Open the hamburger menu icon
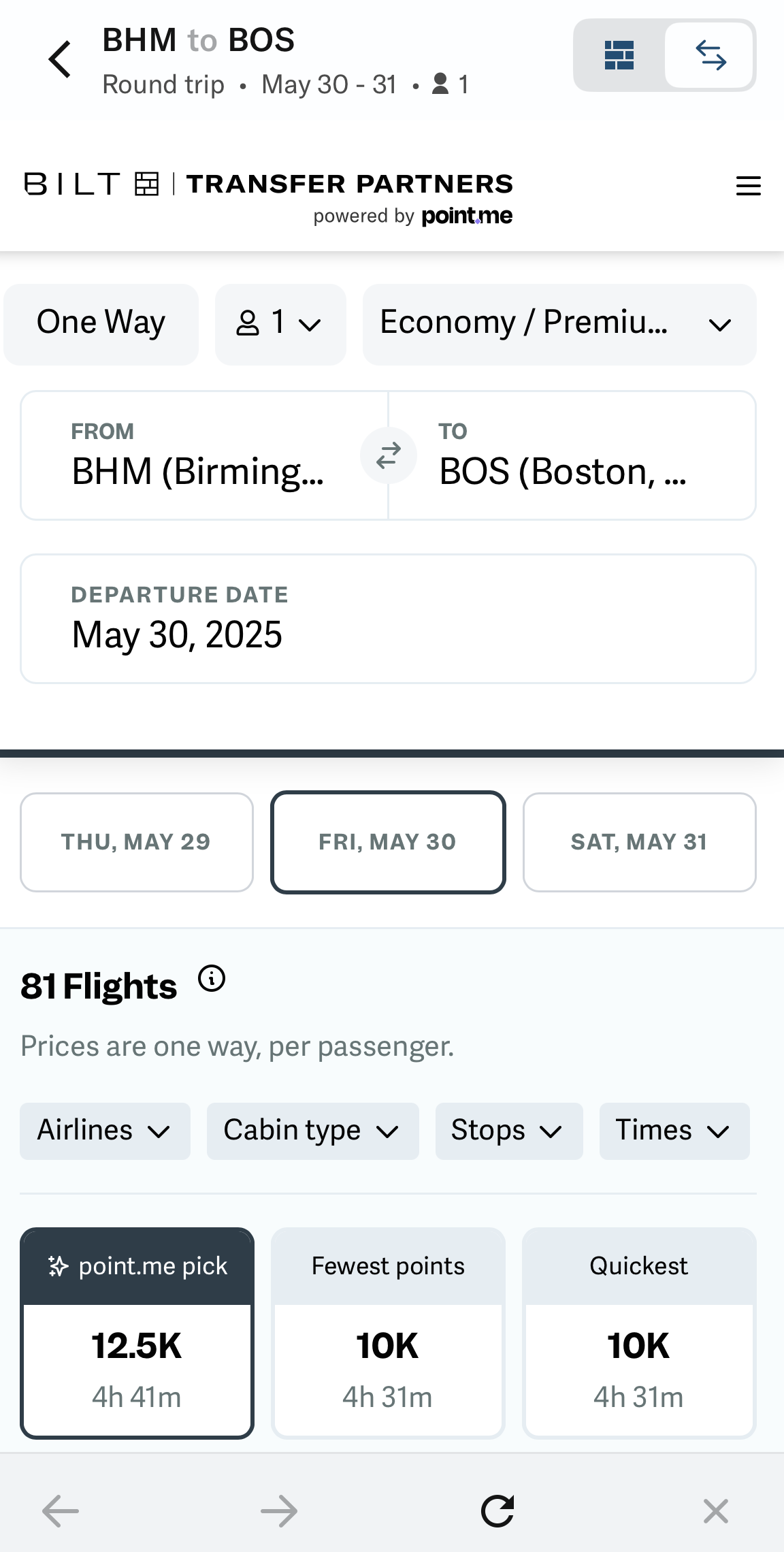This screenshot has width=784, height=1552. [749, 186]
